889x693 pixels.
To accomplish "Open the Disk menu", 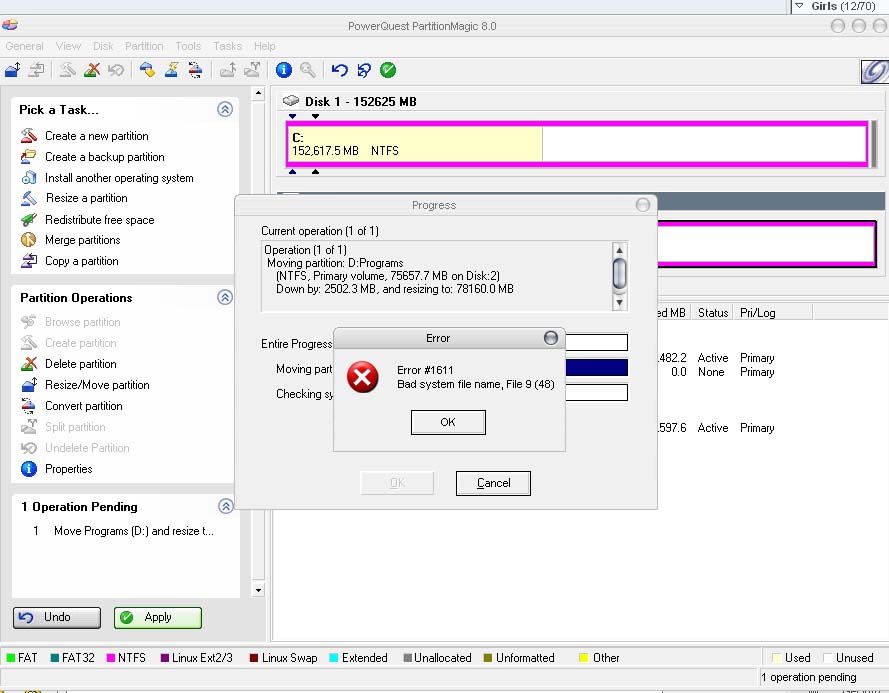I will (x=103, y=46).
